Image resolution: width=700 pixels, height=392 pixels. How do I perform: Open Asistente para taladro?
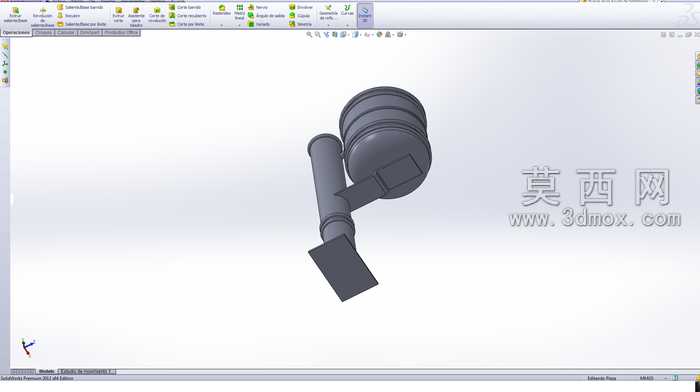(136, 17)
